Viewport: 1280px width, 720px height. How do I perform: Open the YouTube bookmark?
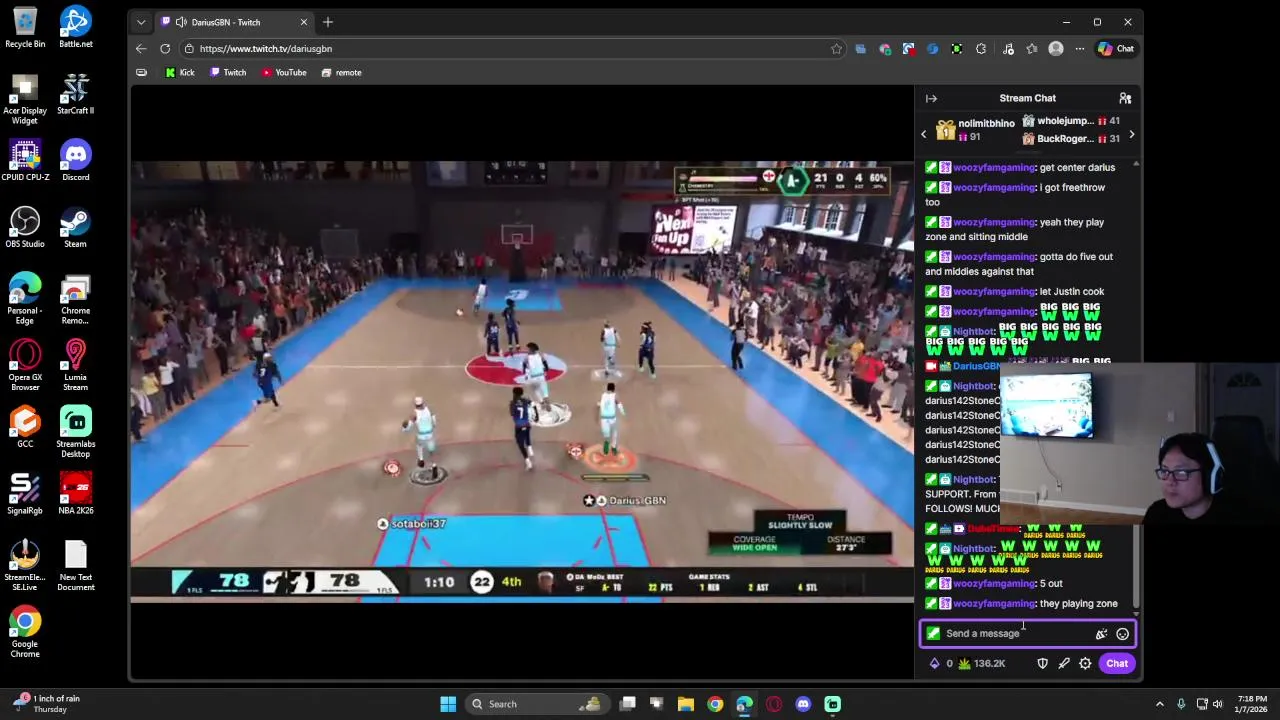pos(284,72)
